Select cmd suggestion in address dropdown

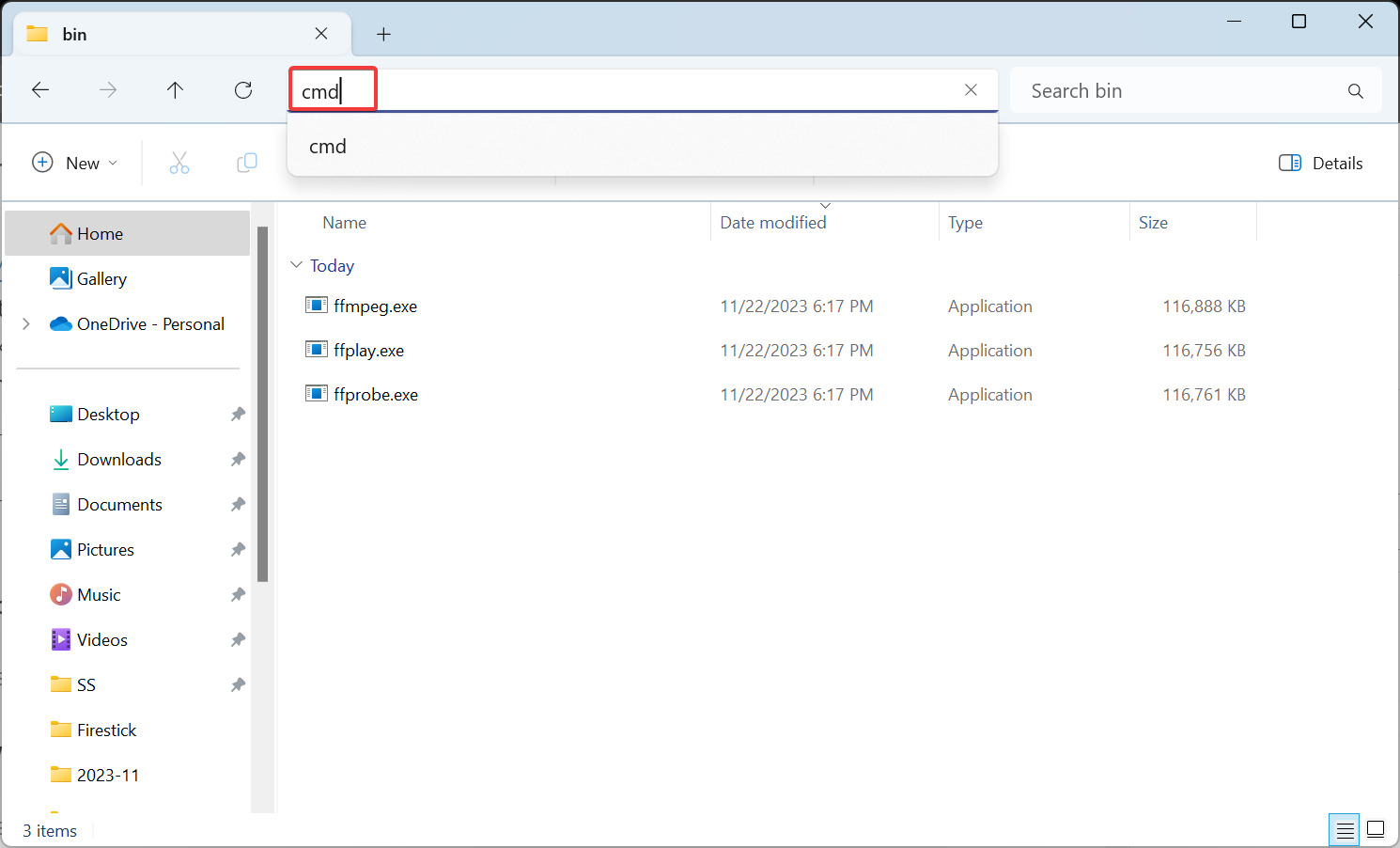(328, 147)
